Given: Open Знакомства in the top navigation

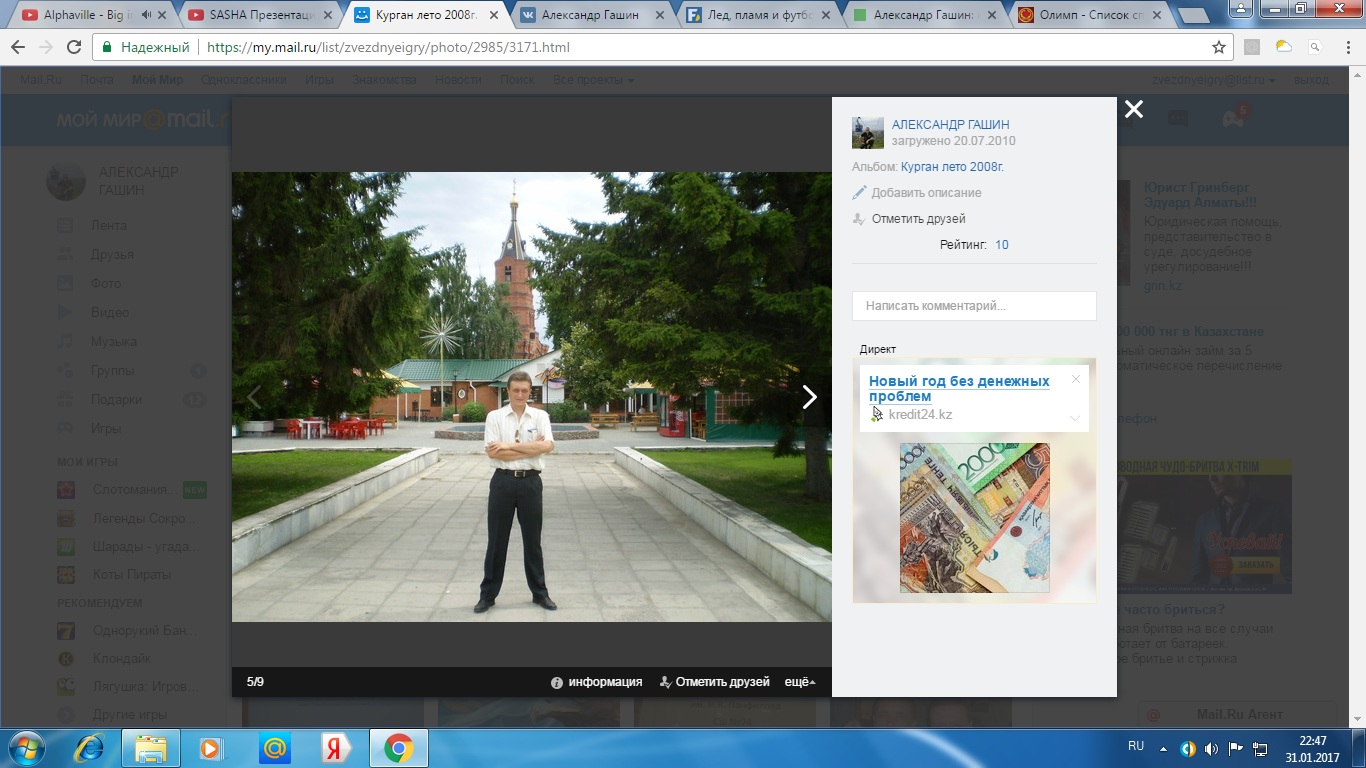Looking at the screenshot, I should click(384, 80).
